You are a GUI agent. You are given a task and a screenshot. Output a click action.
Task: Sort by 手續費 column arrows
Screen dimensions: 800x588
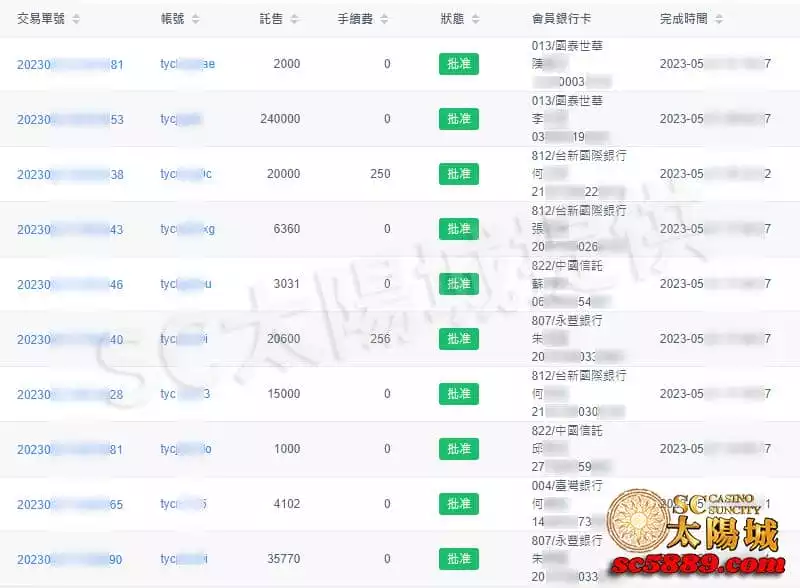[384, 19]
